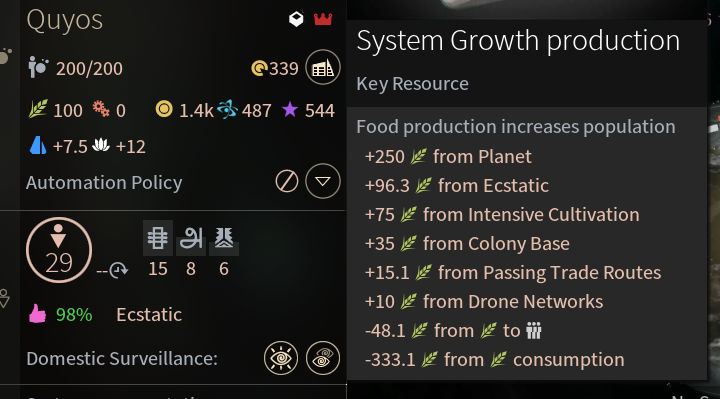The height and width of the screenshot is (399, 720).
Task: Toggle the Domestic Surveillance eye button
Action: [x=281, y=358]
